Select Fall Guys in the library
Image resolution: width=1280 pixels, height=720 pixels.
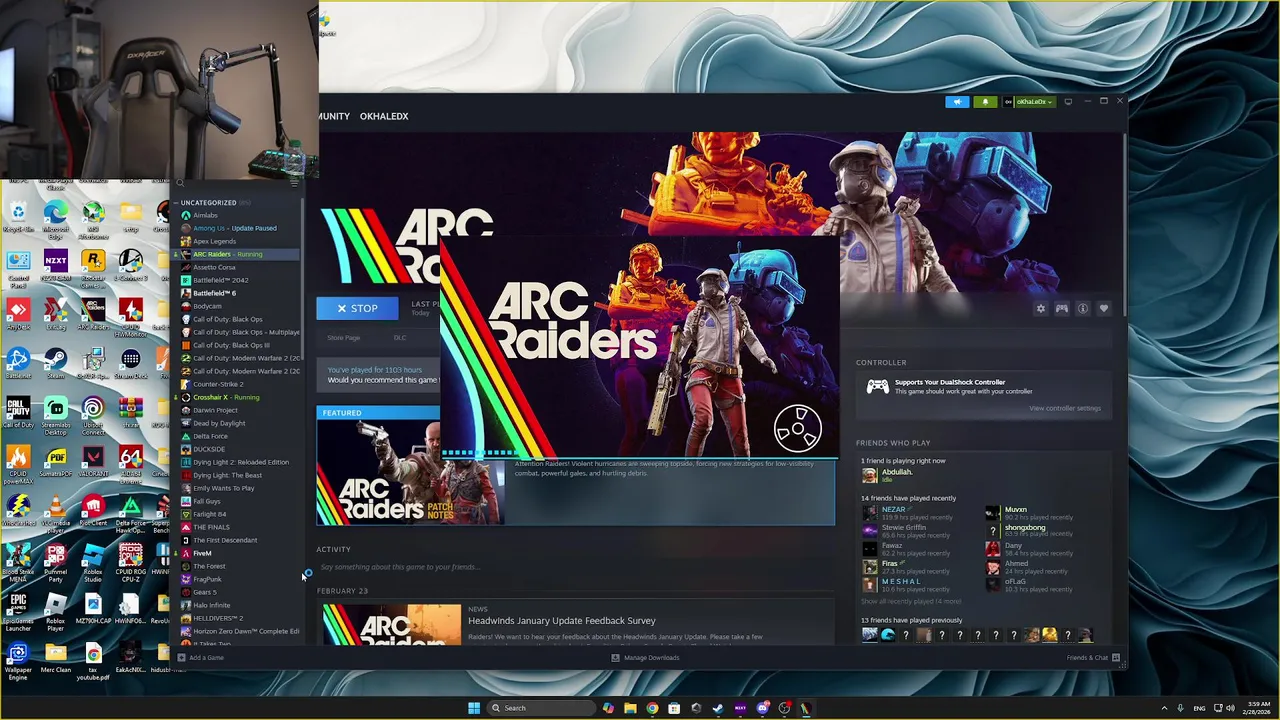point(200,501)
